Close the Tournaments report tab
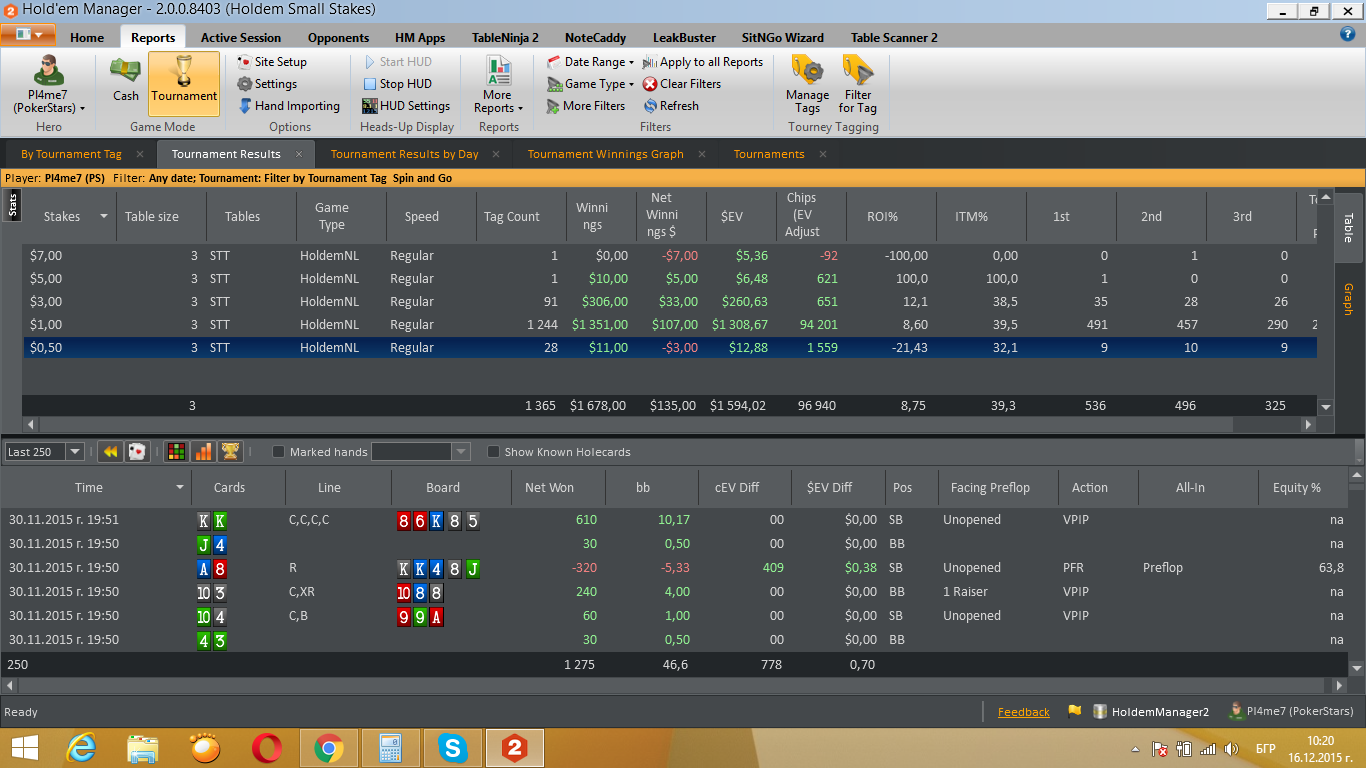 click(823, 154)
